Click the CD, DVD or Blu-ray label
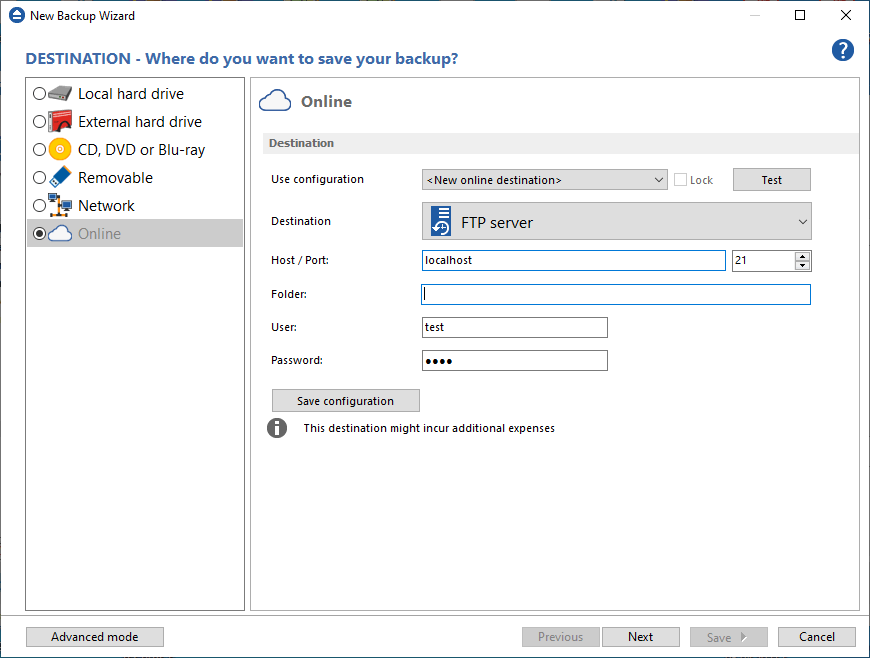The height and width of the screenshot is (658, 870). coord(141,150)
